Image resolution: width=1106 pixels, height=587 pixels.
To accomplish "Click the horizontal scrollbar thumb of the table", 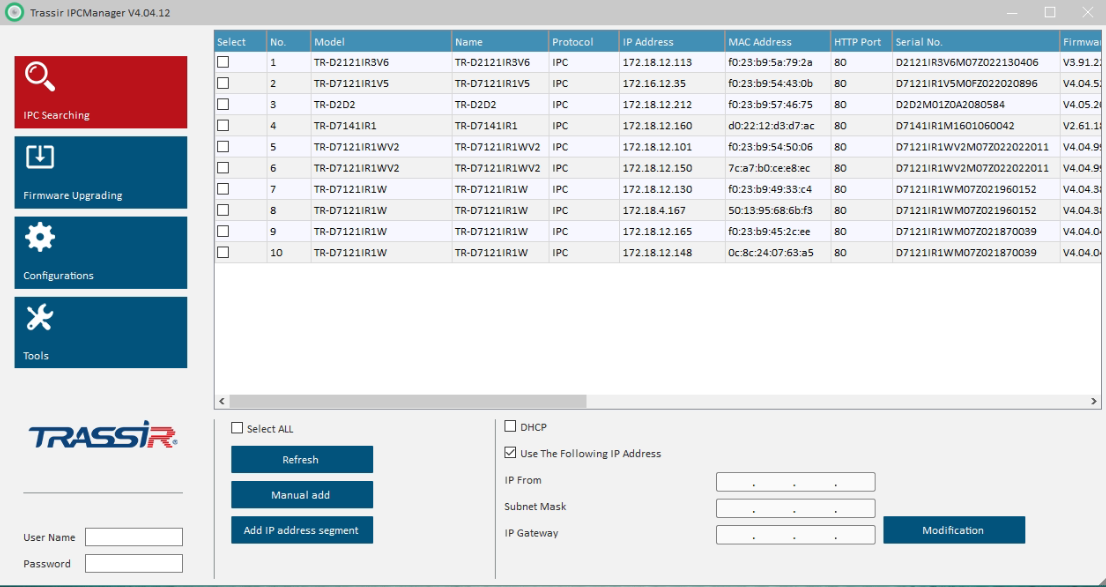I will click(x=408, y=401).
